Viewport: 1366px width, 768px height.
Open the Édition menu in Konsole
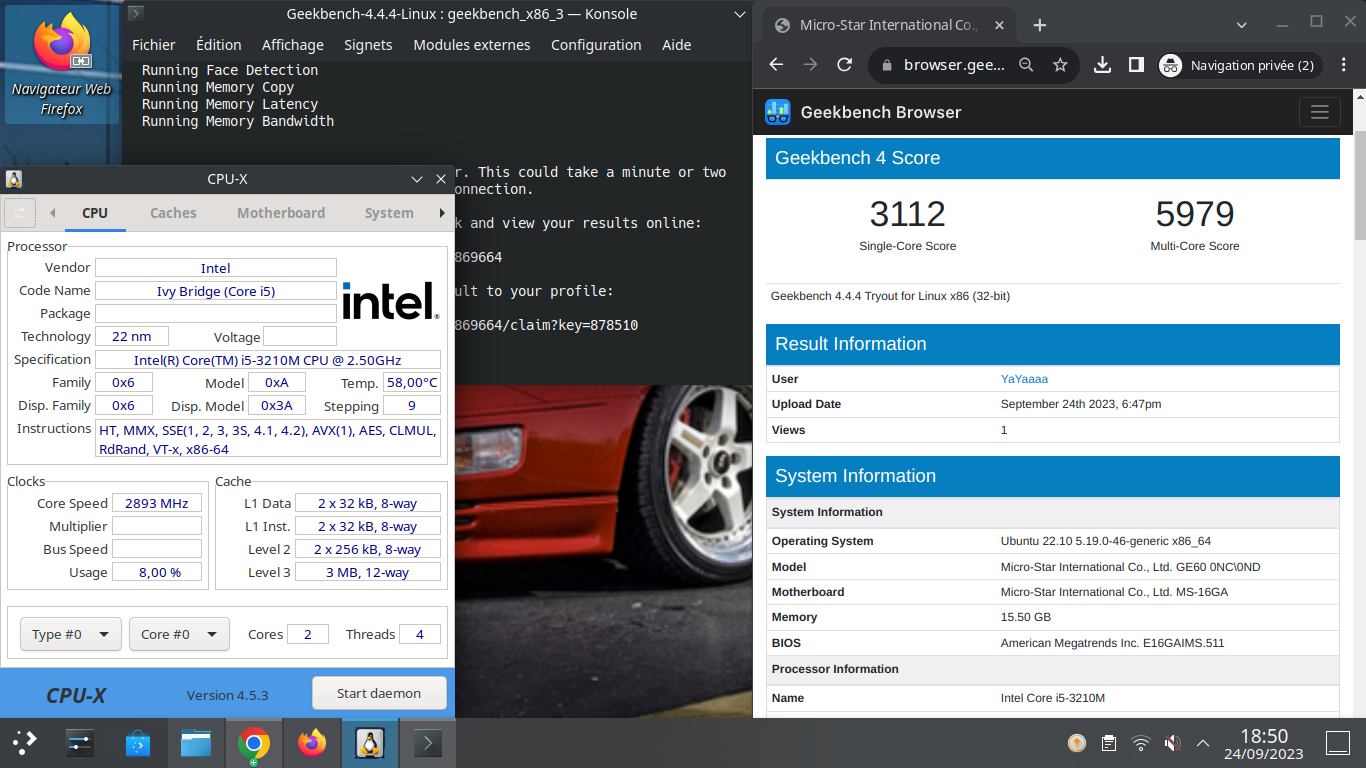pos(218,45)
